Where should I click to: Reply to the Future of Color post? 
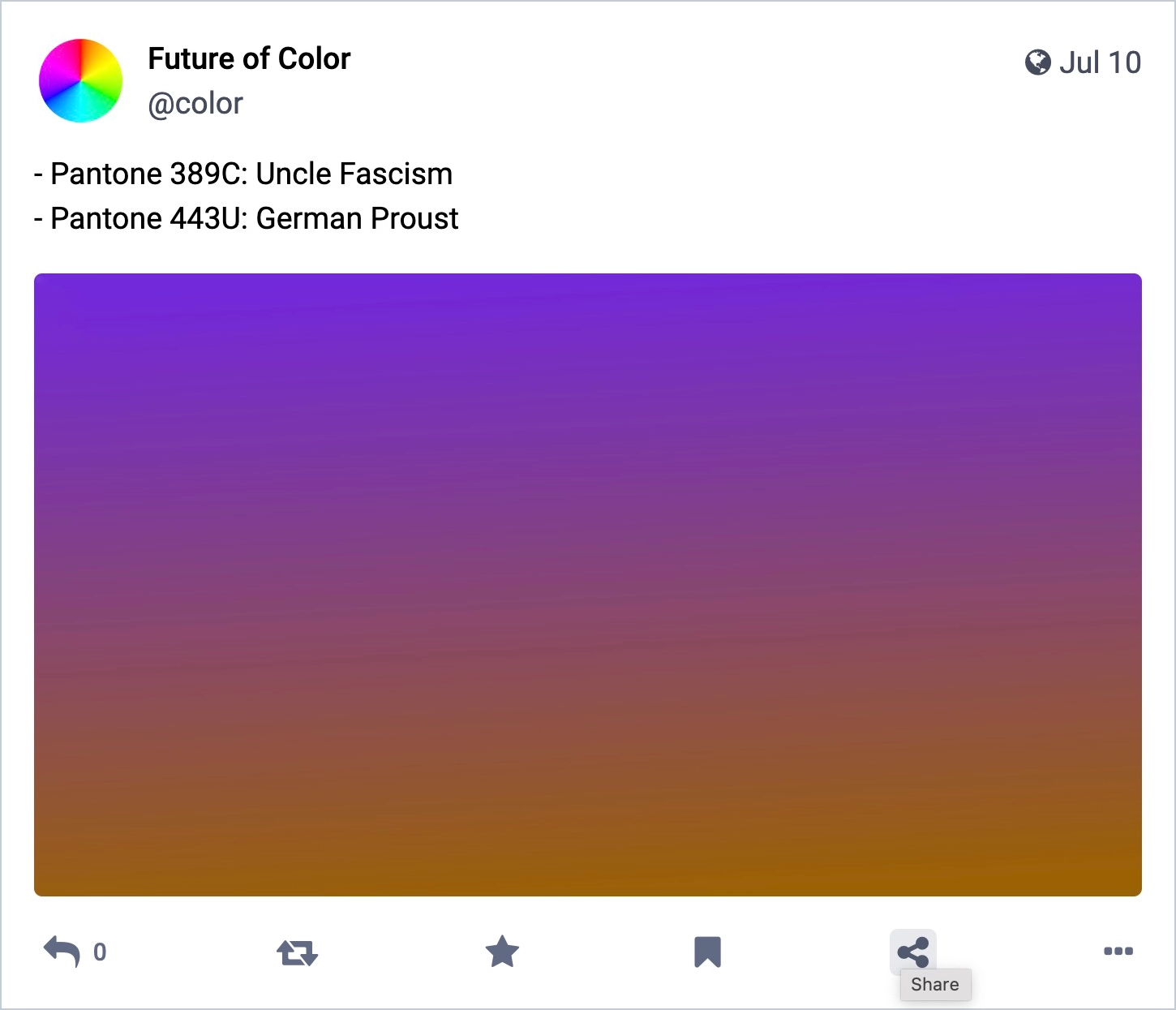click(62, 952)
